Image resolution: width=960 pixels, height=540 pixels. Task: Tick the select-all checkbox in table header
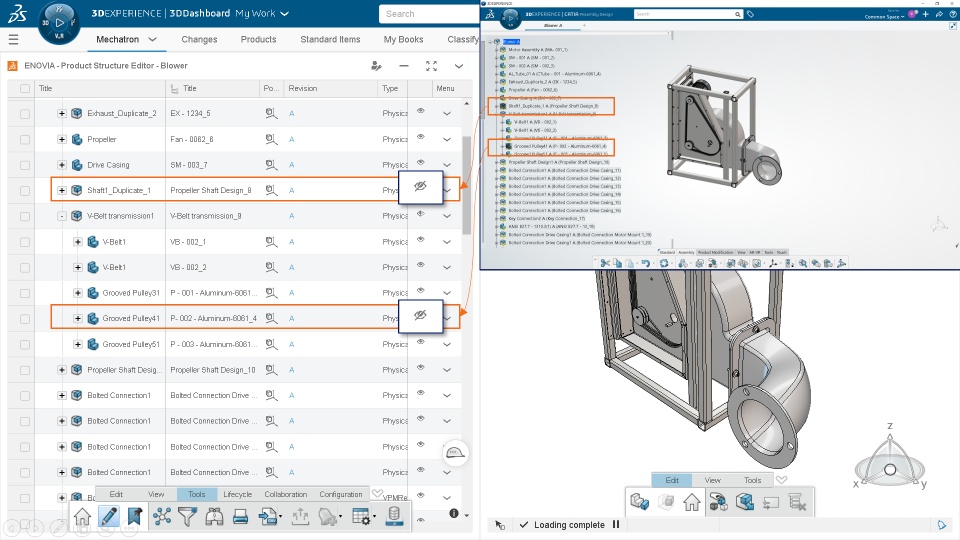pyautogui.click(x=24, y=88)
